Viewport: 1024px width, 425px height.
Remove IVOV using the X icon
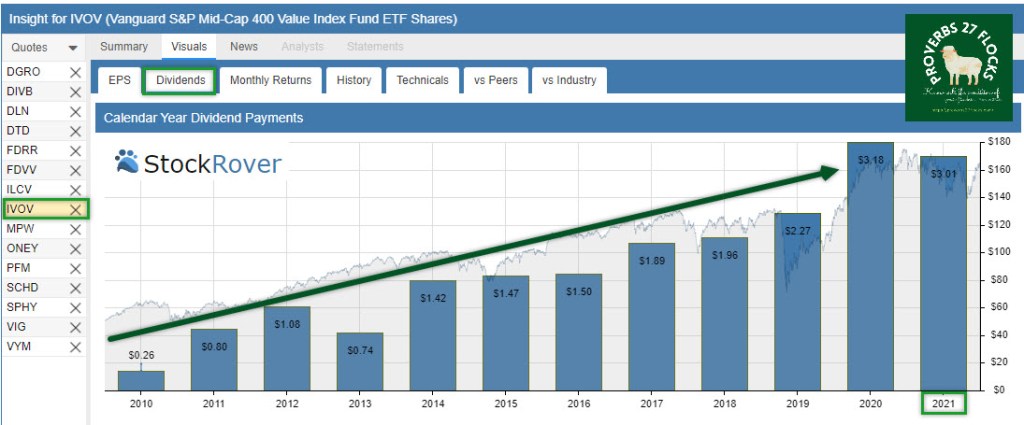[x=75, y=209]
